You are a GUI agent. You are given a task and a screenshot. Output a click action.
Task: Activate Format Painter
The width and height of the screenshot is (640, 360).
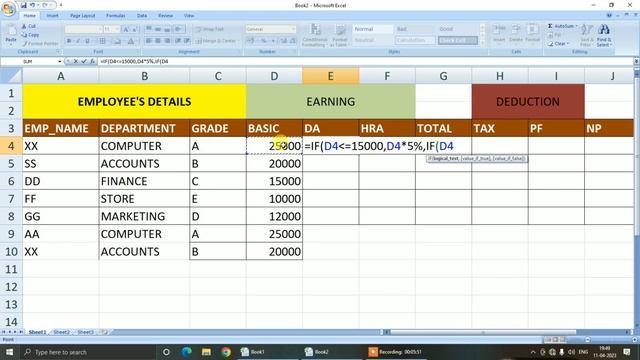click(x=40, y=43)
